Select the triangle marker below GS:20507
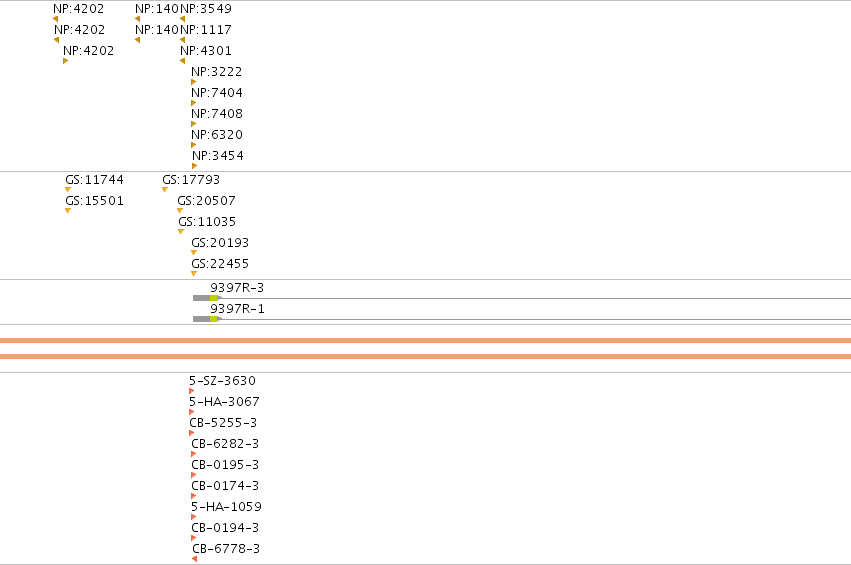851x565 pixels. click(x=180, y=211)
